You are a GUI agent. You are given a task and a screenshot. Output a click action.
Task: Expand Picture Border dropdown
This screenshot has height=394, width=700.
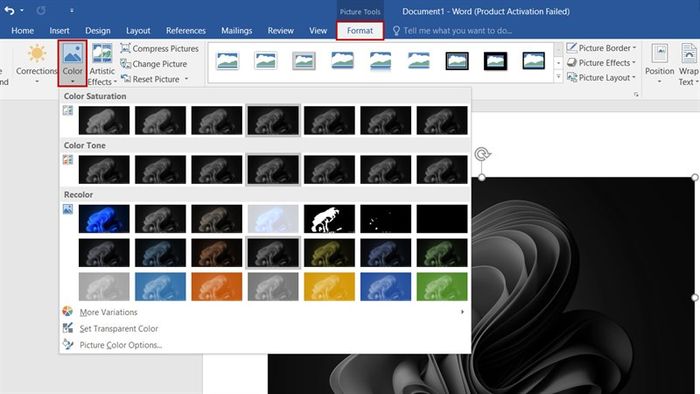pos(634,48)
